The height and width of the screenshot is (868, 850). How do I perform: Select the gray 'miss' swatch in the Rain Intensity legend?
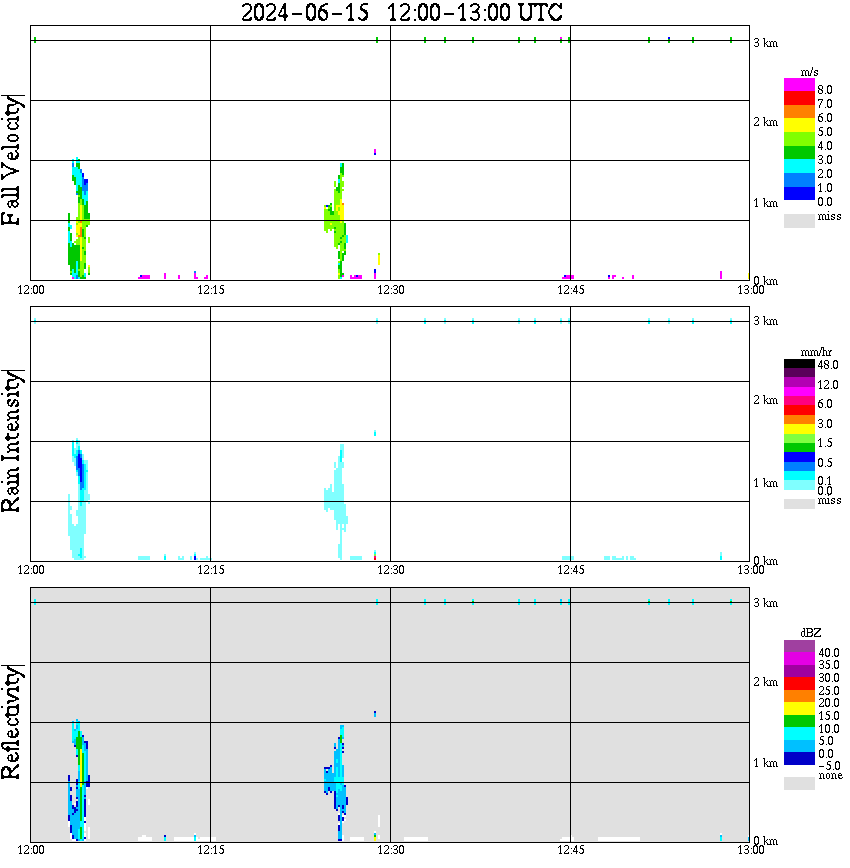click(799, 504)
